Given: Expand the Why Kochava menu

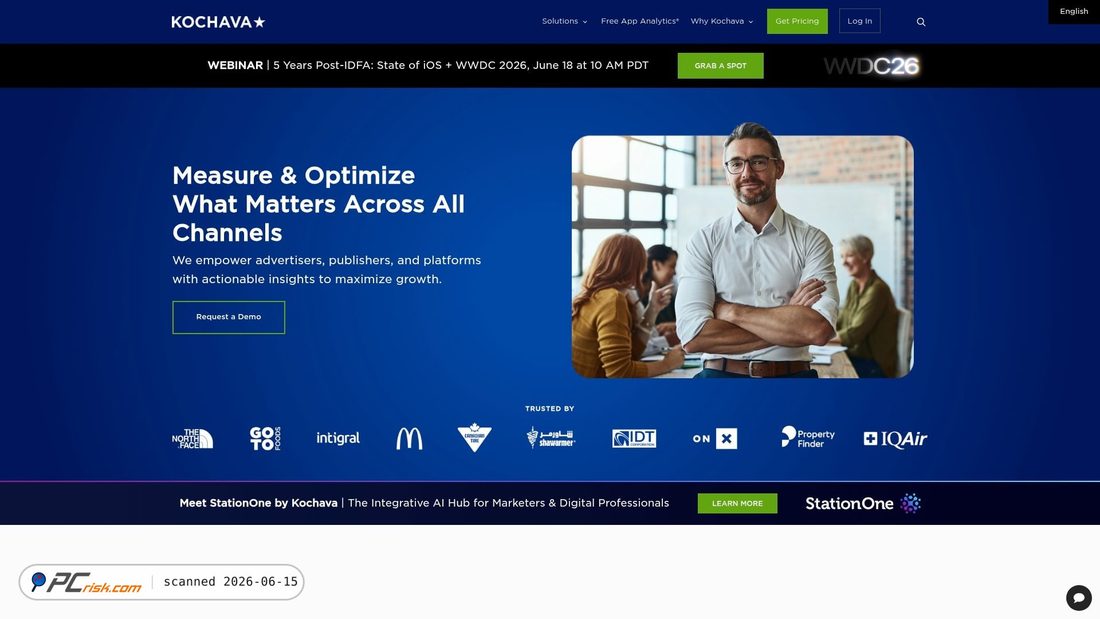Looking at the screenshot, I should point(721,21).
